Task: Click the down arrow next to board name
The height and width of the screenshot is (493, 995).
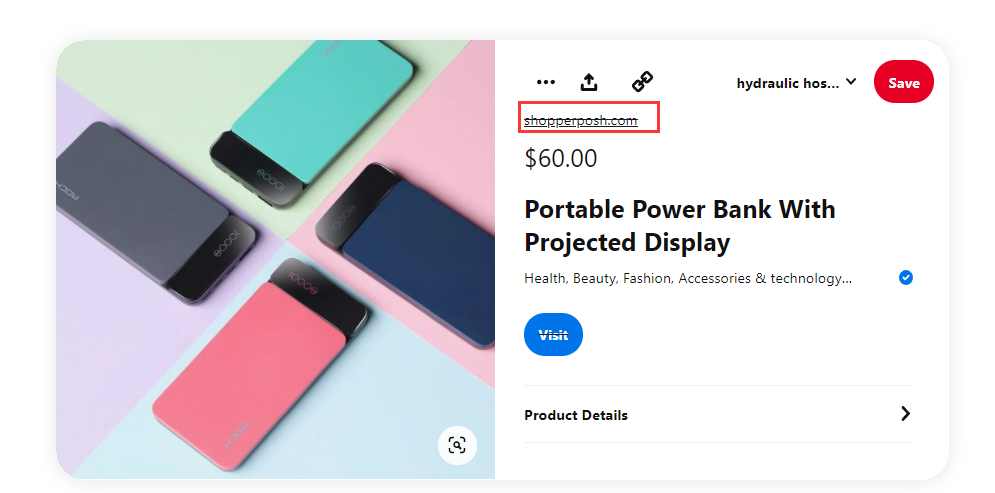Action: click(x=851, y=82)
